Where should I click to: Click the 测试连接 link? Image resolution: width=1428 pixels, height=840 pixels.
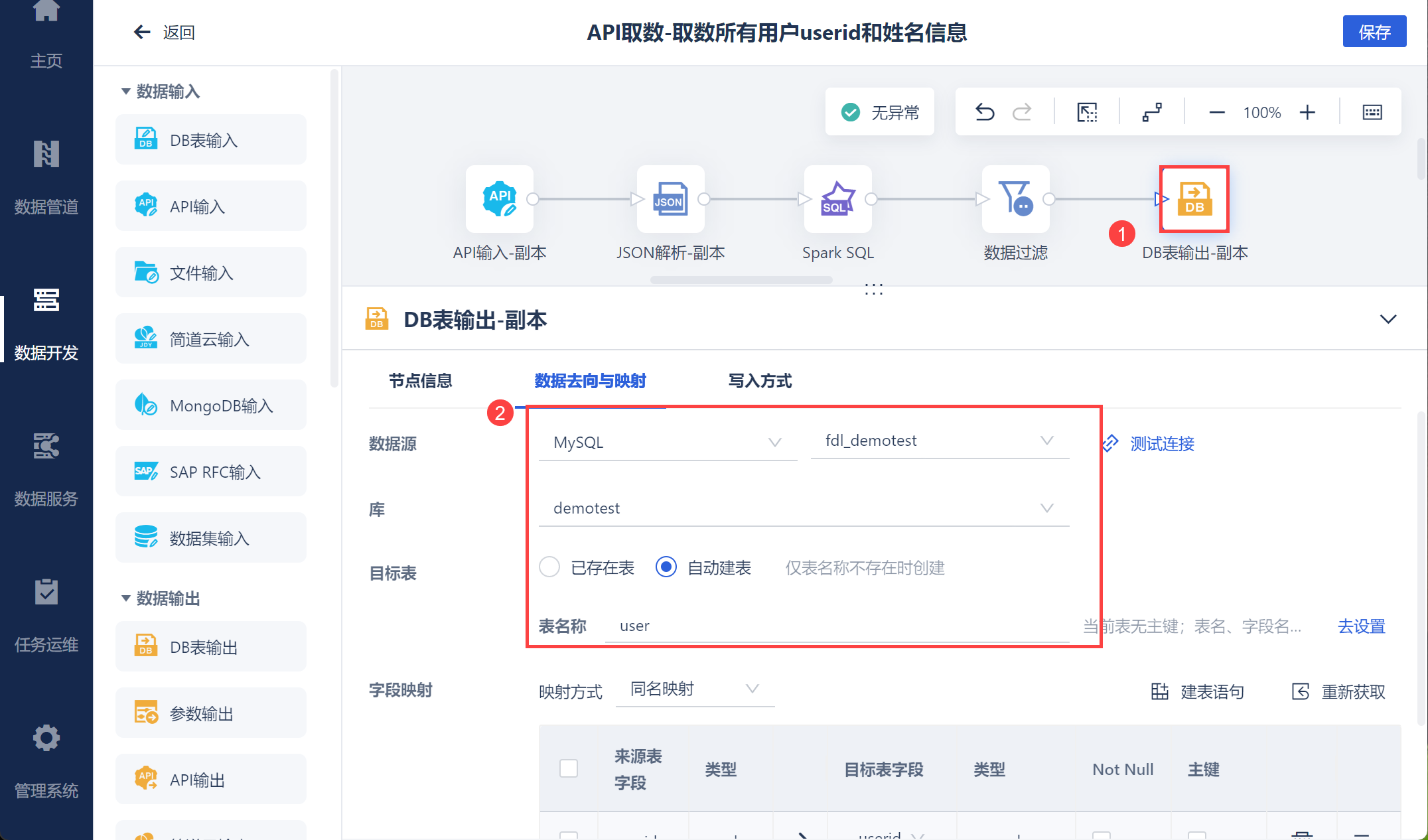1161,444
